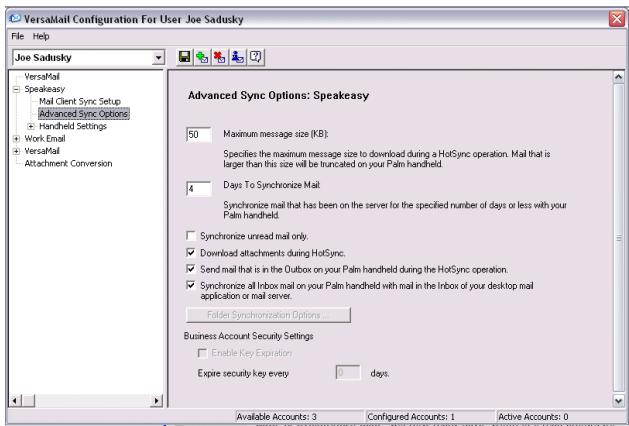Click the tree panel scroll left arrow
This screenshot has height=426, width=629.
click(x=15, y=400)
